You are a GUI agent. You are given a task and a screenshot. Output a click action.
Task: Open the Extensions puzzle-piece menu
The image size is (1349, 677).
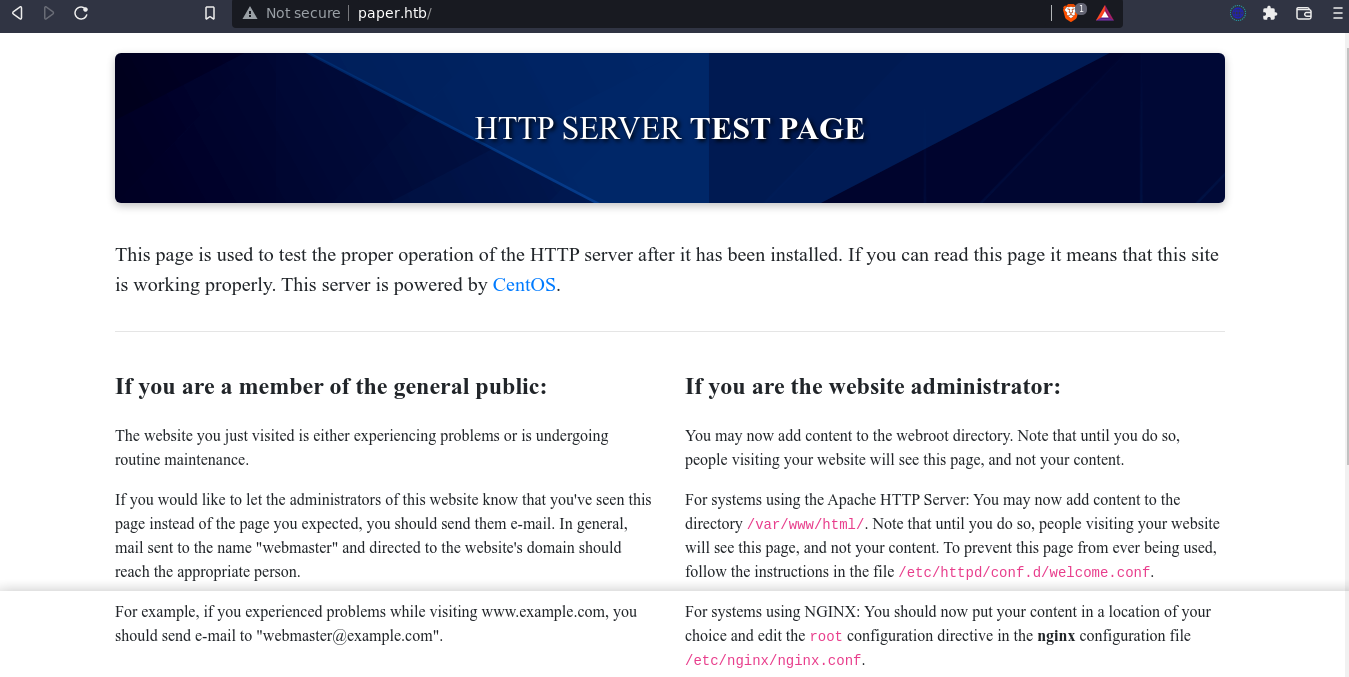click(x=1270, y=13)
